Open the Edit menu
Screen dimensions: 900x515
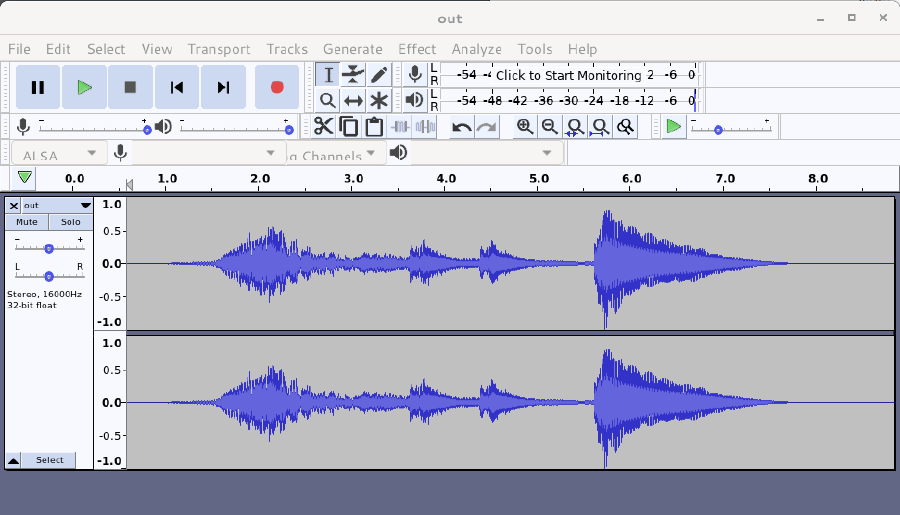pyautogui.click(x=58, y=49)
